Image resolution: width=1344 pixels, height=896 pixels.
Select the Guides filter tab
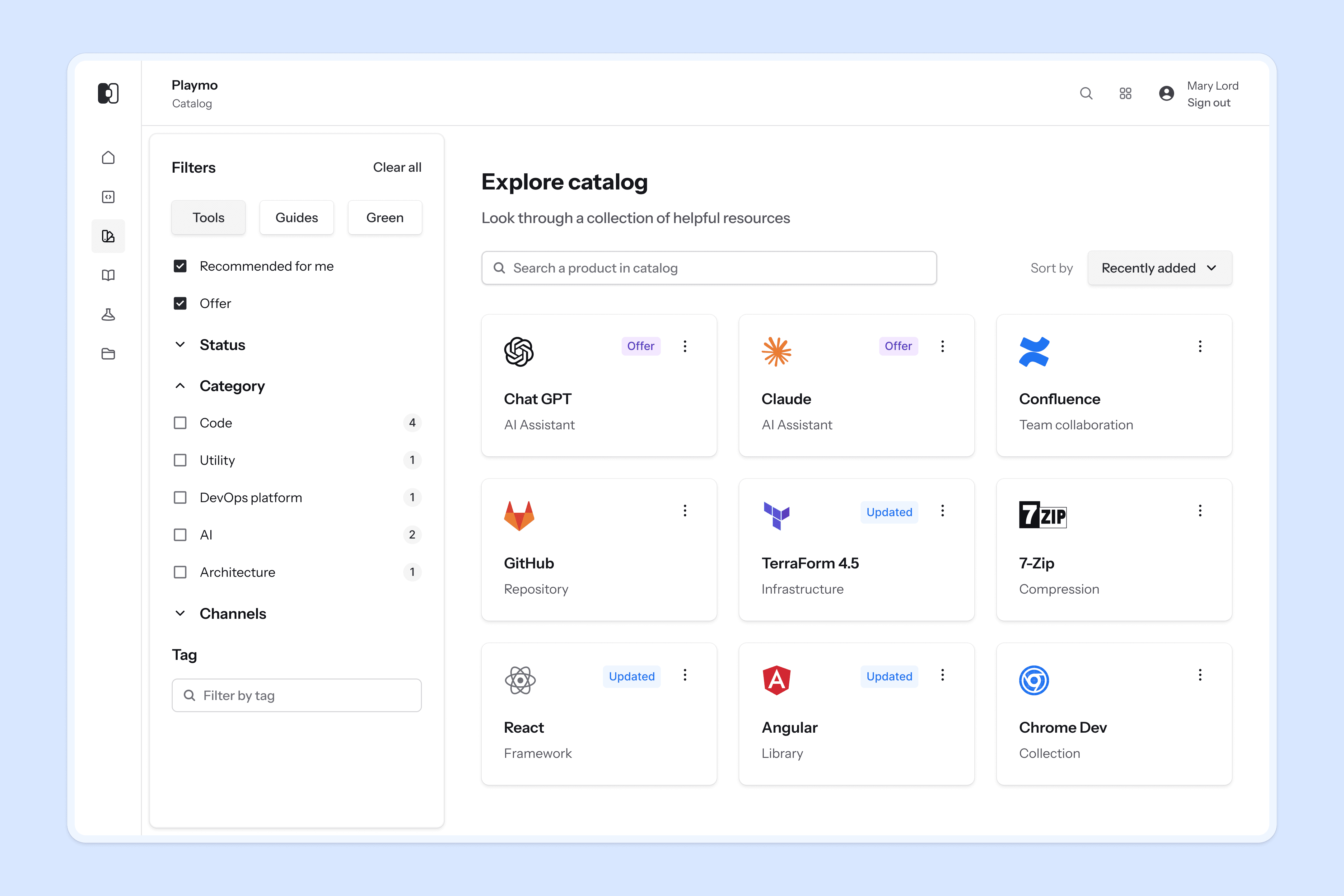(296, 218)
